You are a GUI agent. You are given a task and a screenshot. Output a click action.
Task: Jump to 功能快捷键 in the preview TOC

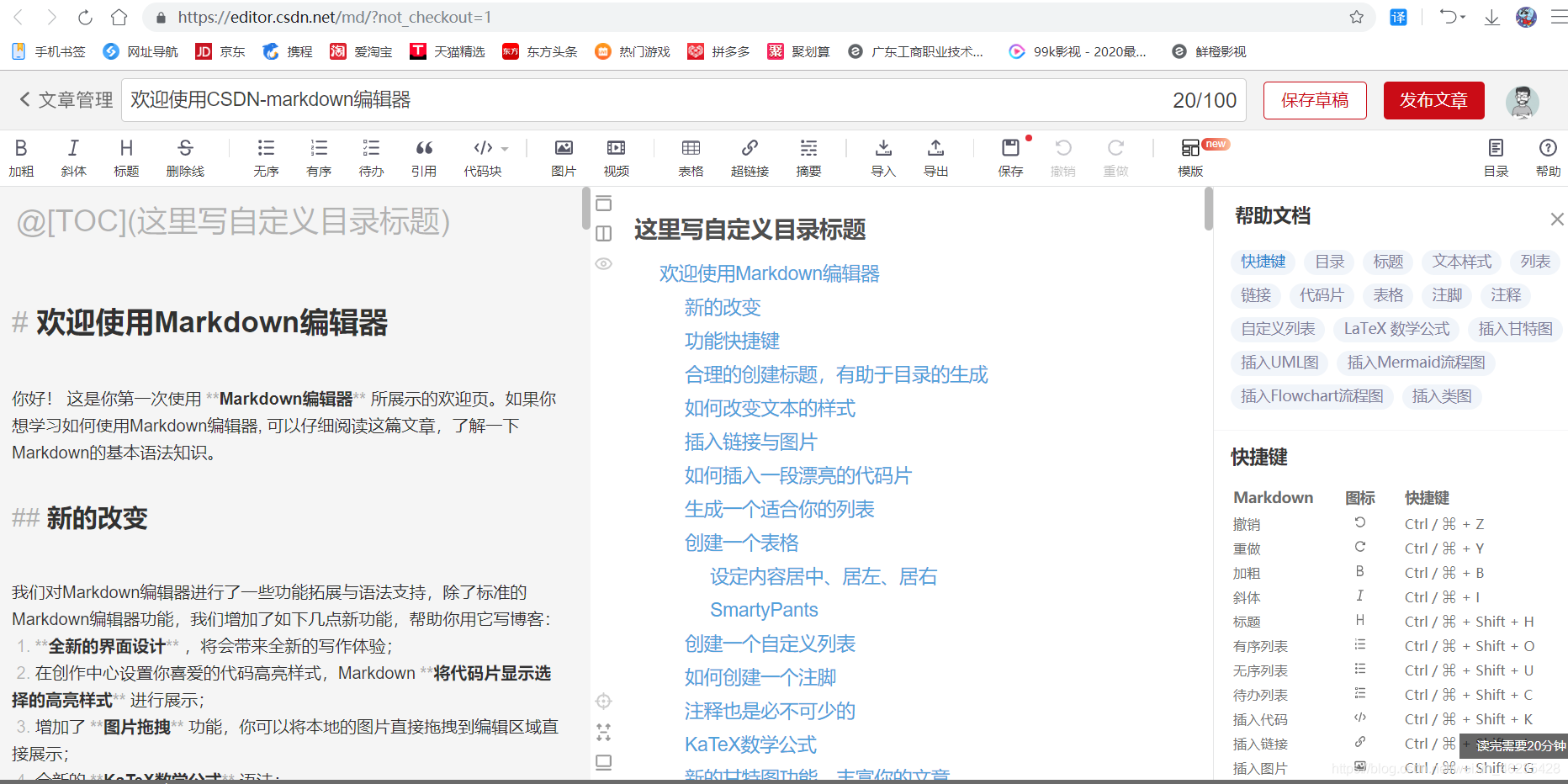(732, 341)
